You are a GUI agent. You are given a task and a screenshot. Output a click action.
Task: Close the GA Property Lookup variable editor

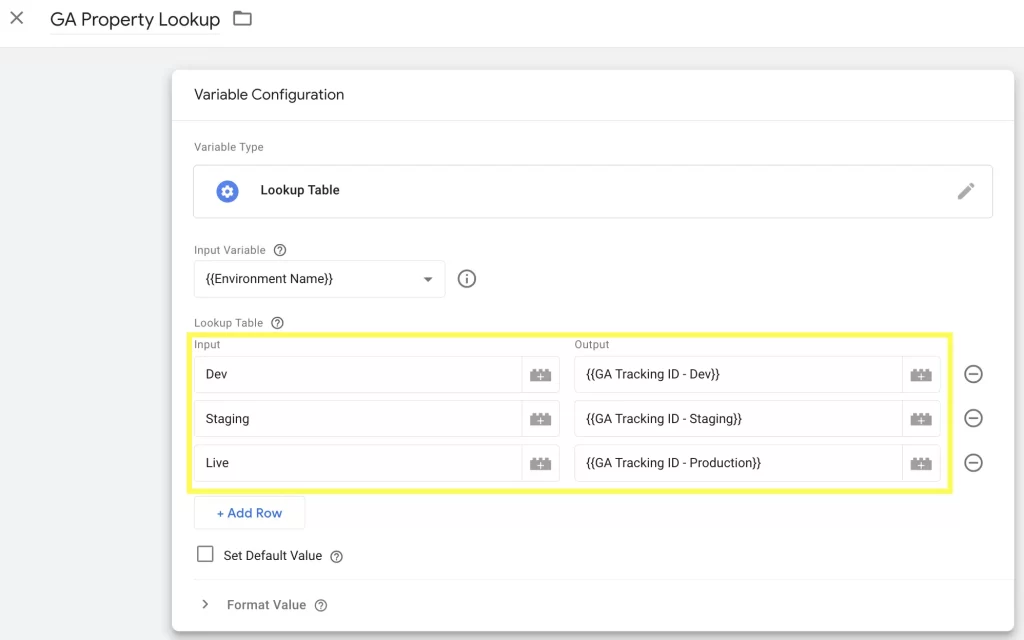[17, 18]
